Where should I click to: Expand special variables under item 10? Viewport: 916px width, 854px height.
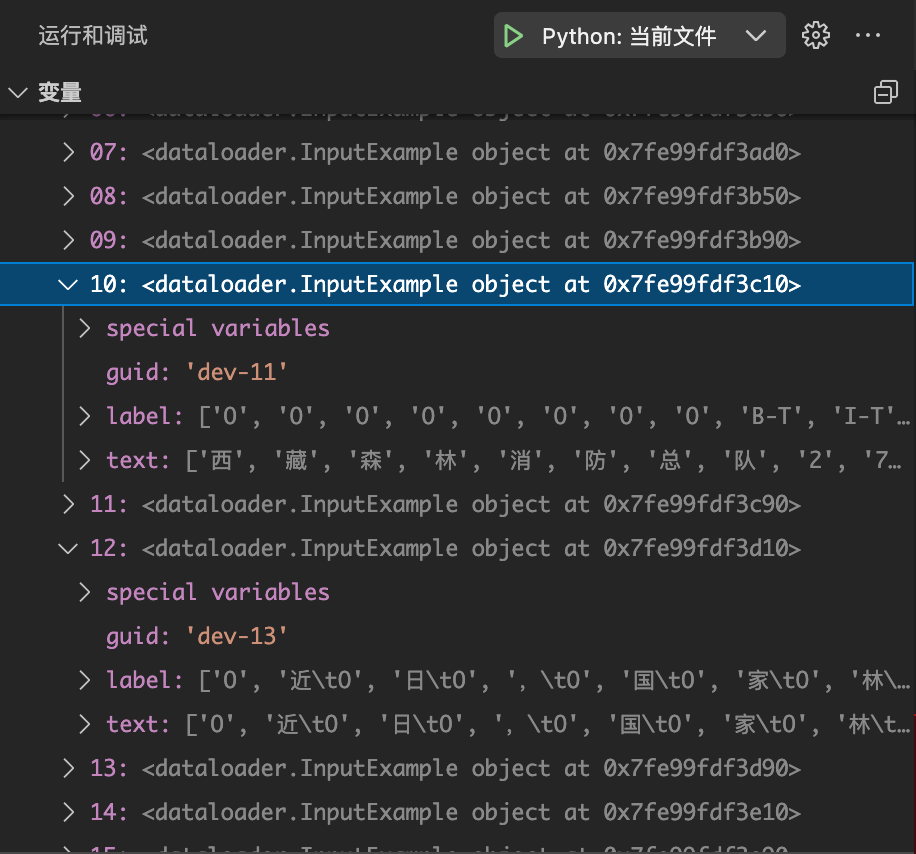[x=85, y=328]
